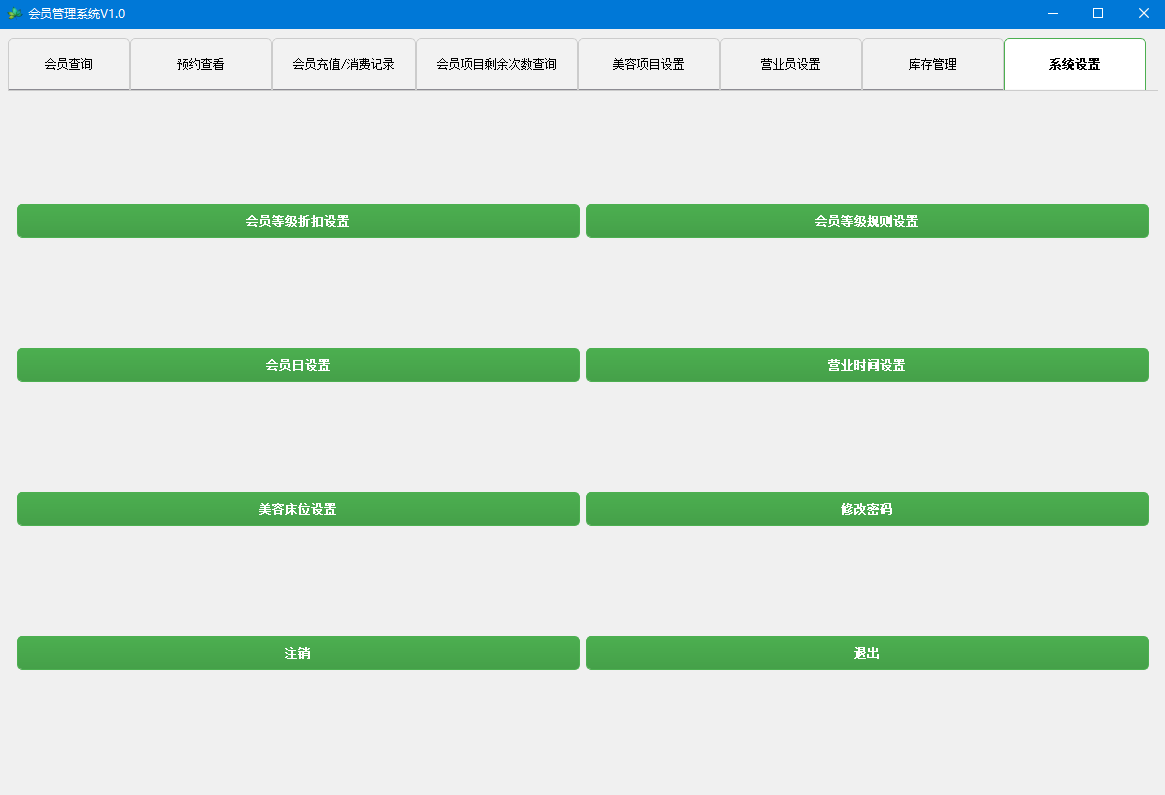Viewport: 1165px width, 795px height.
Task: Open 美容床位设置
Action: pos(298,508)
